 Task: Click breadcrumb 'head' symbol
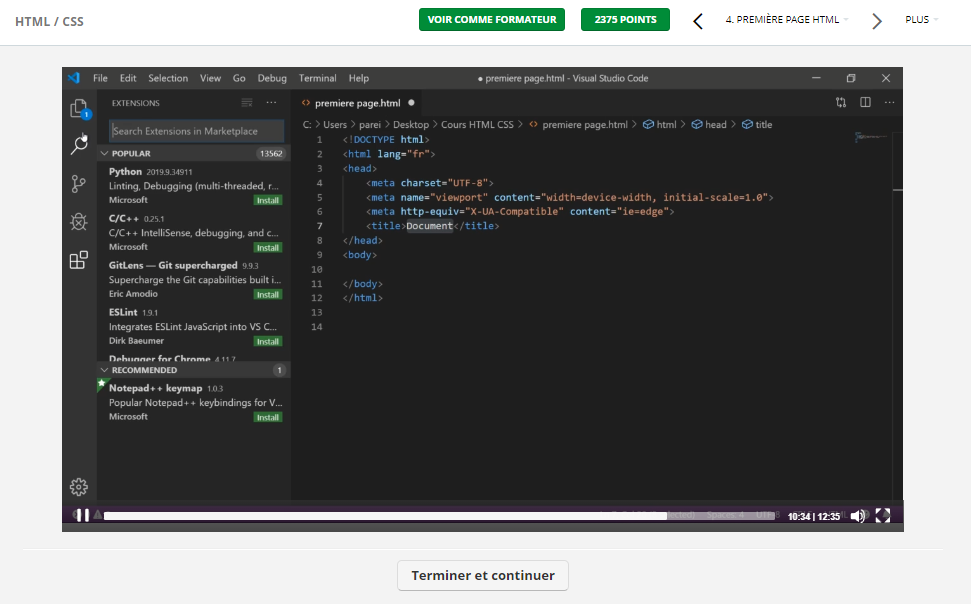(x=710, y=125)
